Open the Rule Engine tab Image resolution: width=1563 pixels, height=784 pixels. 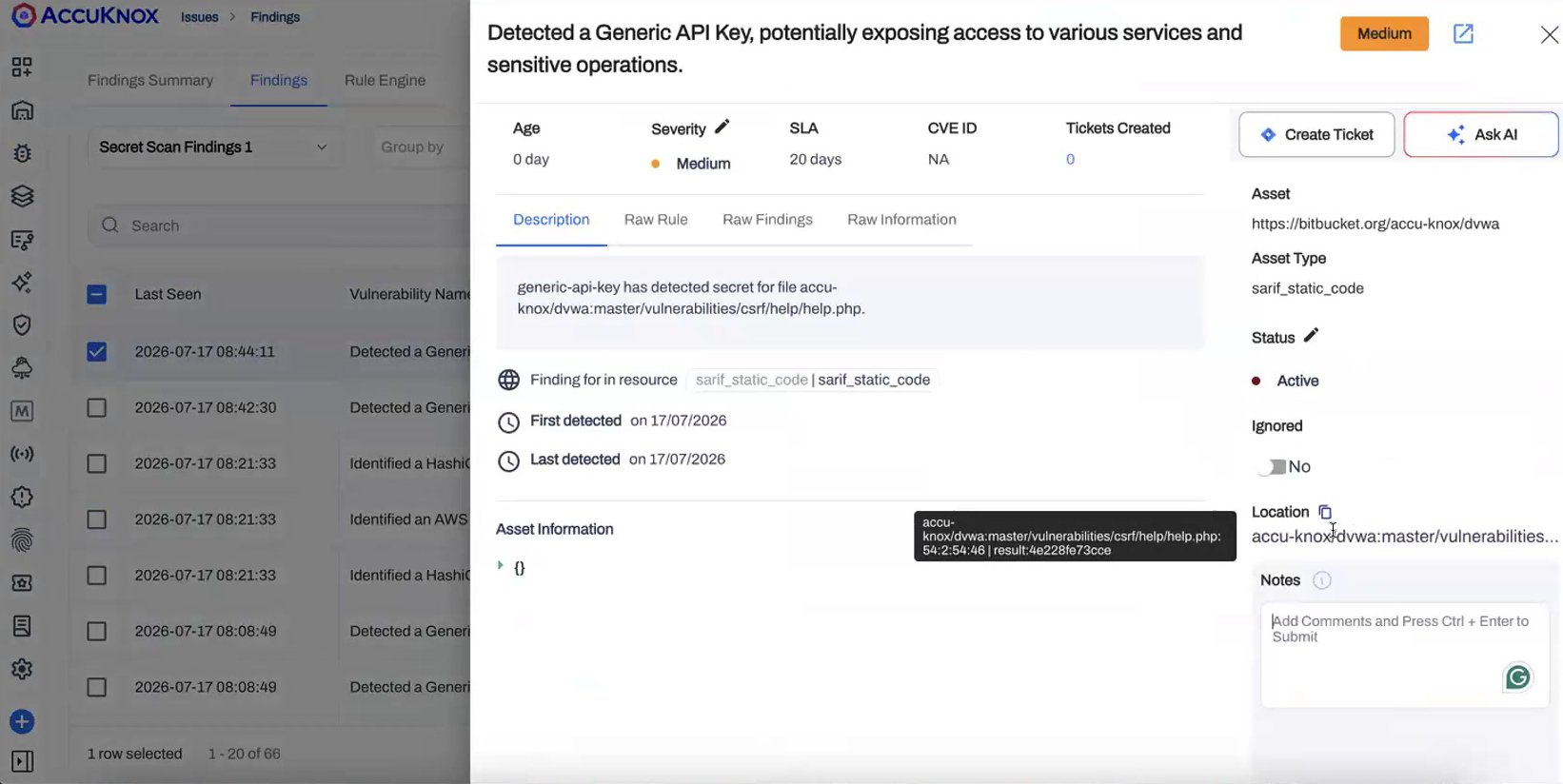tap(385, 80)
